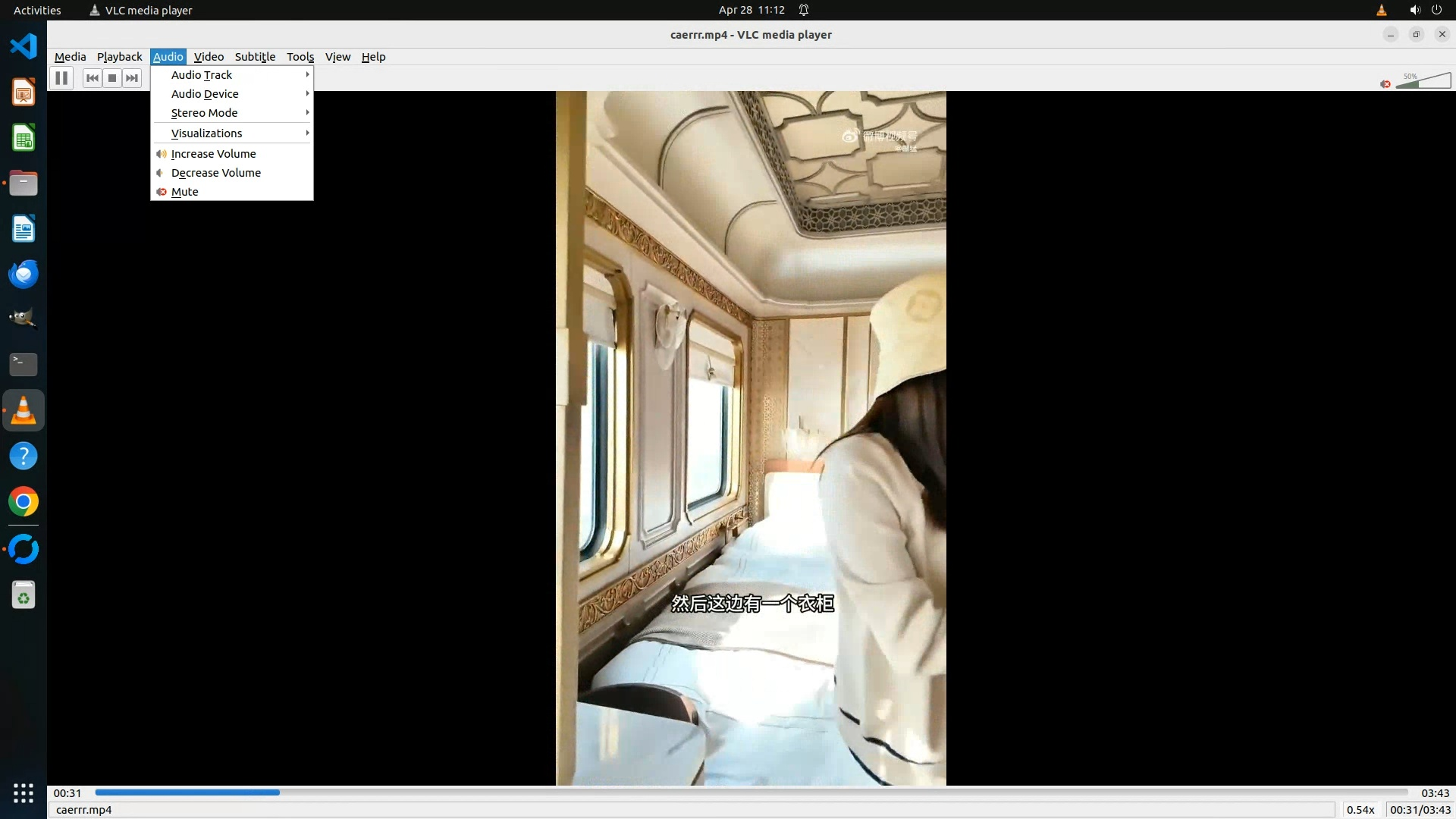This screenshot has height=819, width=1456.
Task: Choose Decrease Volume from the menu
Action: [x=215, y=173]
